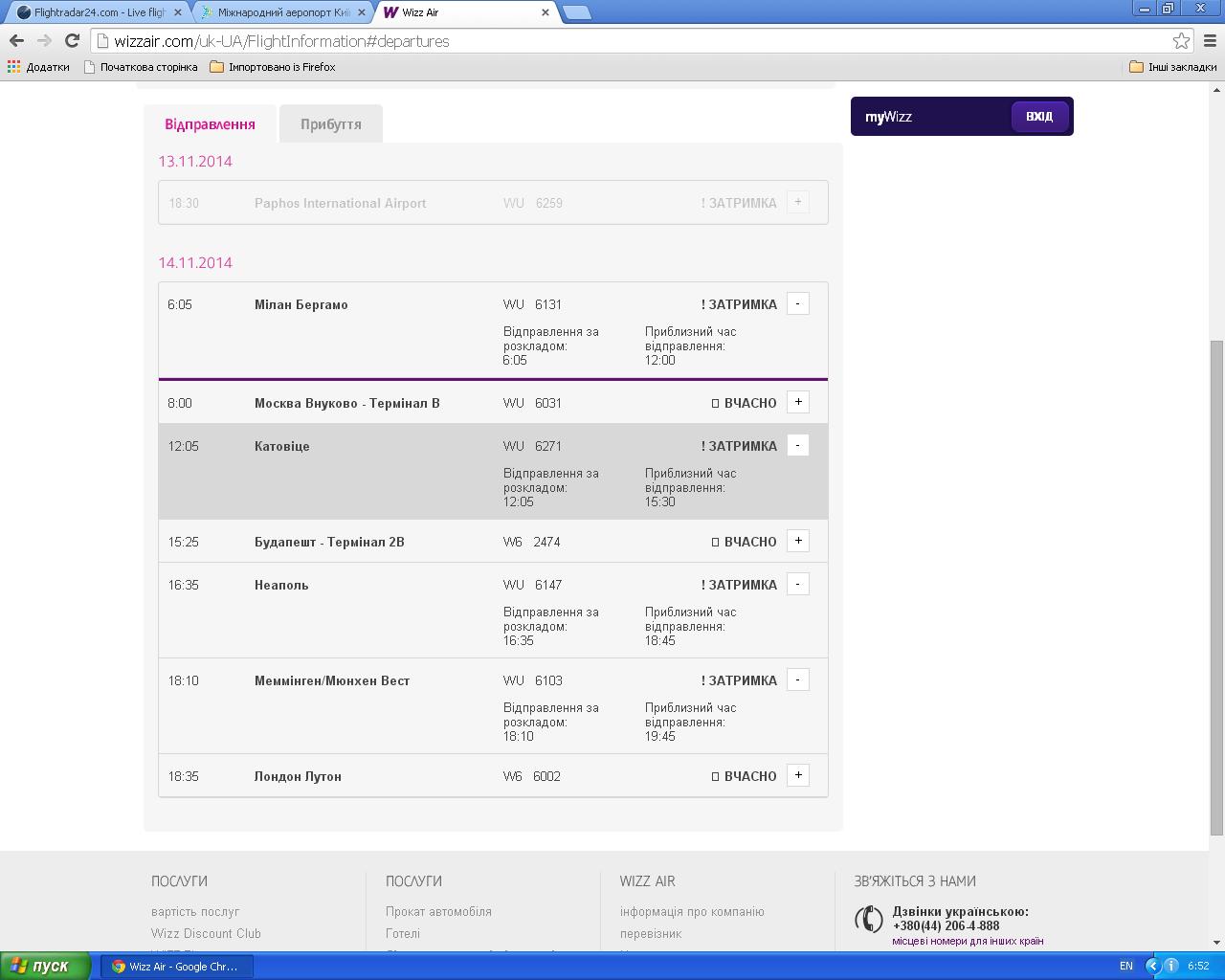1225x980 pixels.
Task: Bookmark page with the star icon
Action: 1181,40
